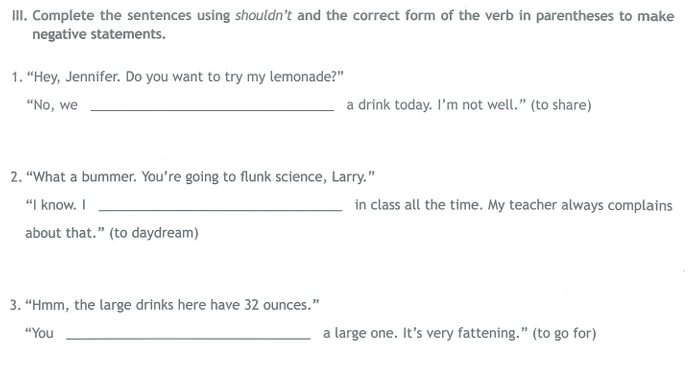
Task: Click the phrase "My teacher always complains"
Action: 580,205
